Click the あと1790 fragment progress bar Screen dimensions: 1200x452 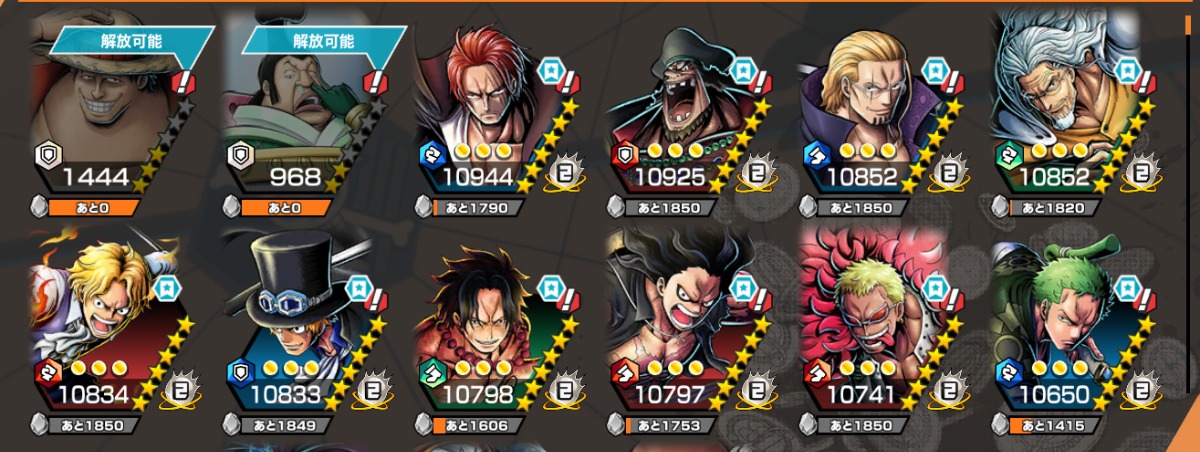[x=479, y=209]
